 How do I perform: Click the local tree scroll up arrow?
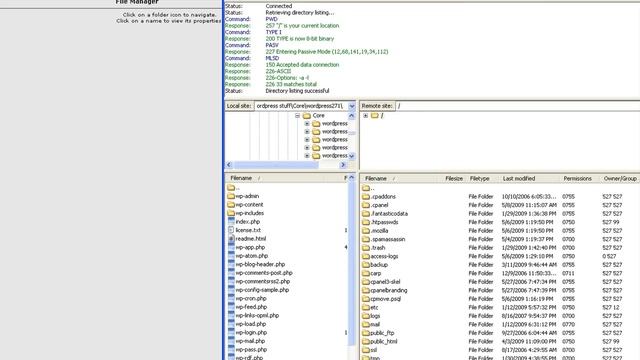(x=351, y=116)
